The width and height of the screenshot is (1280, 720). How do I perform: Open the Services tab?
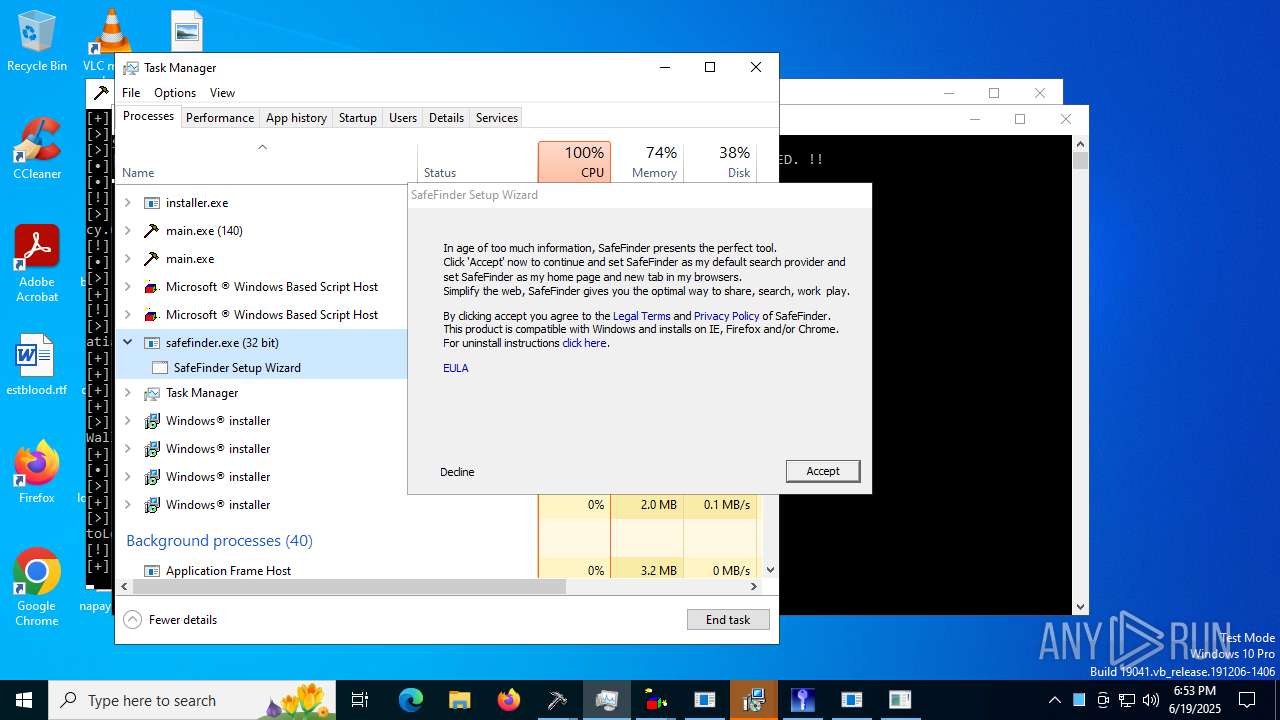(x=497, y=118)
